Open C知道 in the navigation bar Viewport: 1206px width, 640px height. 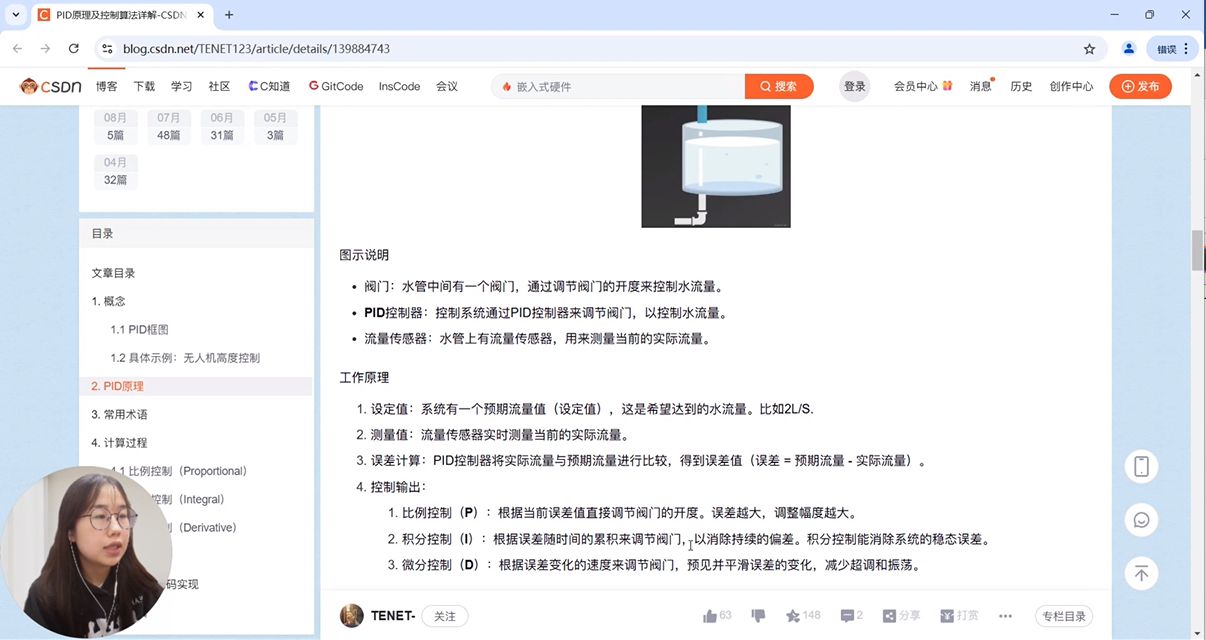(x=269, y=87)
